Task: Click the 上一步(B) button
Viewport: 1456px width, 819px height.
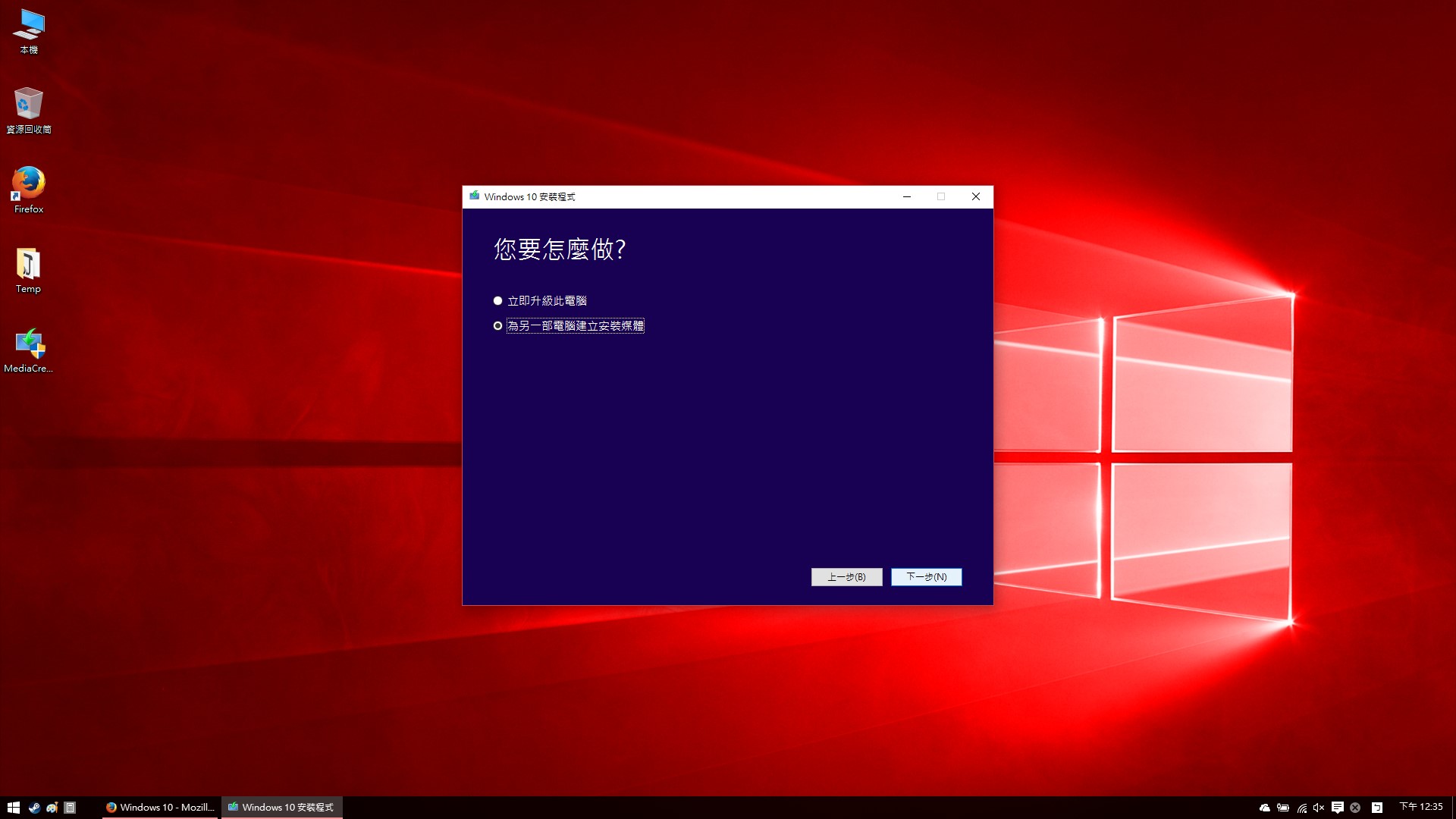Action: coord(846,577)
